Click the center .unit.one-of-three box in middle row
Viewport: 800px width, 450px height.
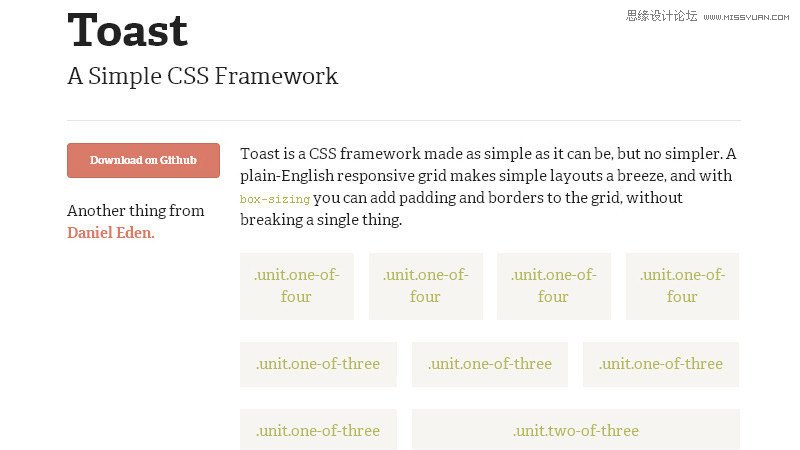coord(489,364)
